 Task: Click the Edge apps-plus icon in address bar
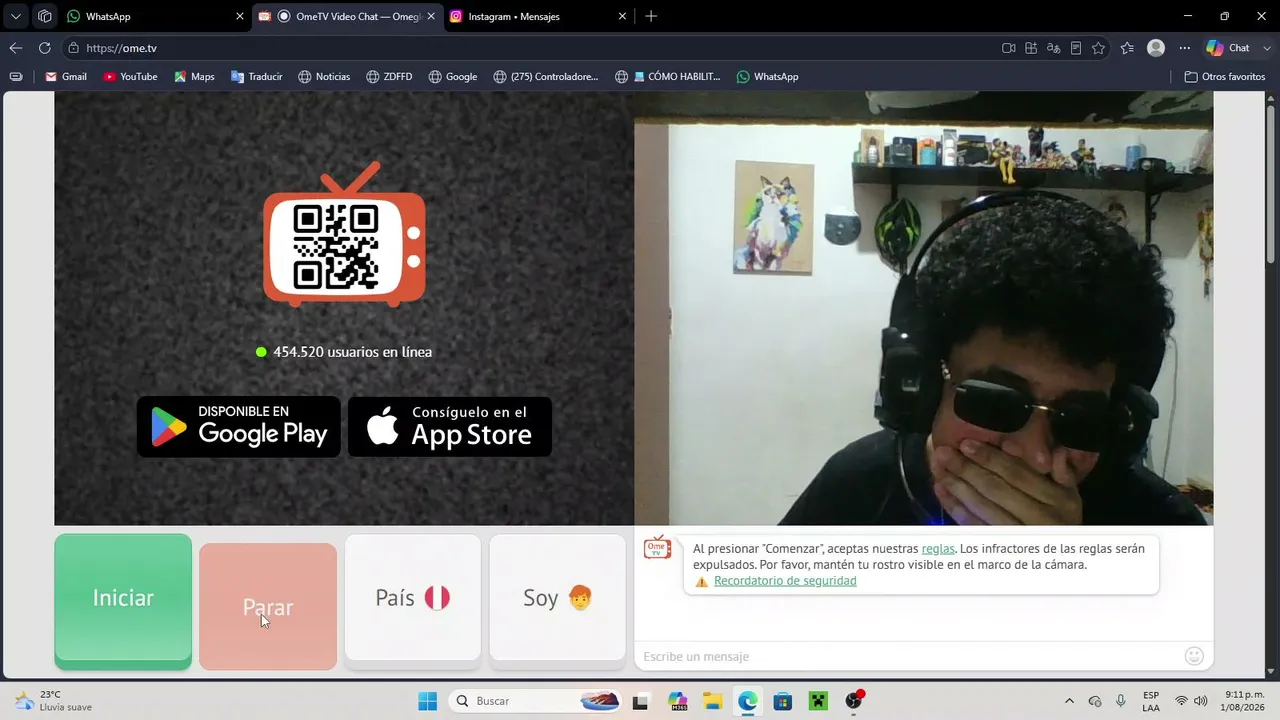point(1031,48)
